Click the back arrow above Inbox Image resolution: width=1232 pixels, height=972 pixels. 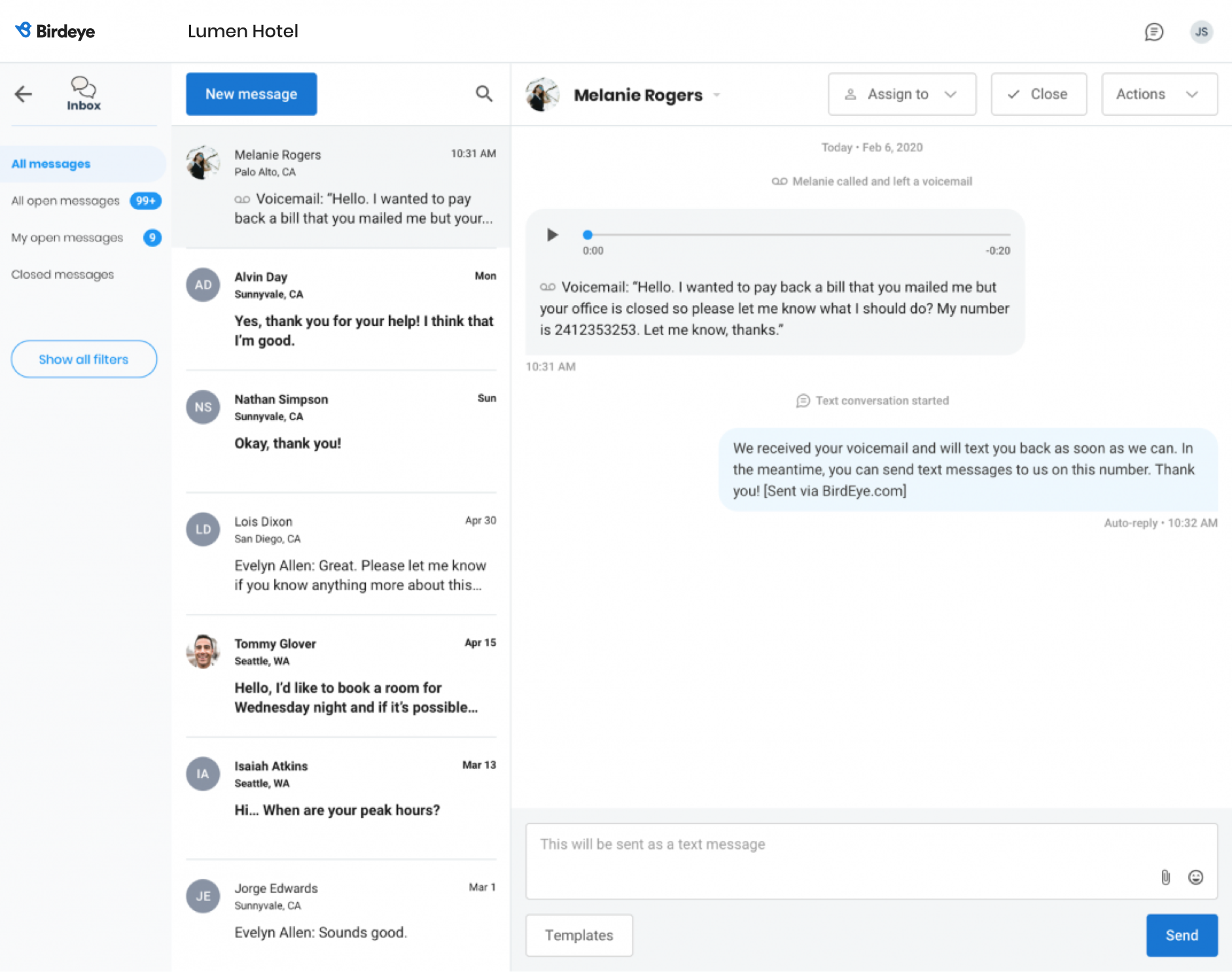point(24,94)
